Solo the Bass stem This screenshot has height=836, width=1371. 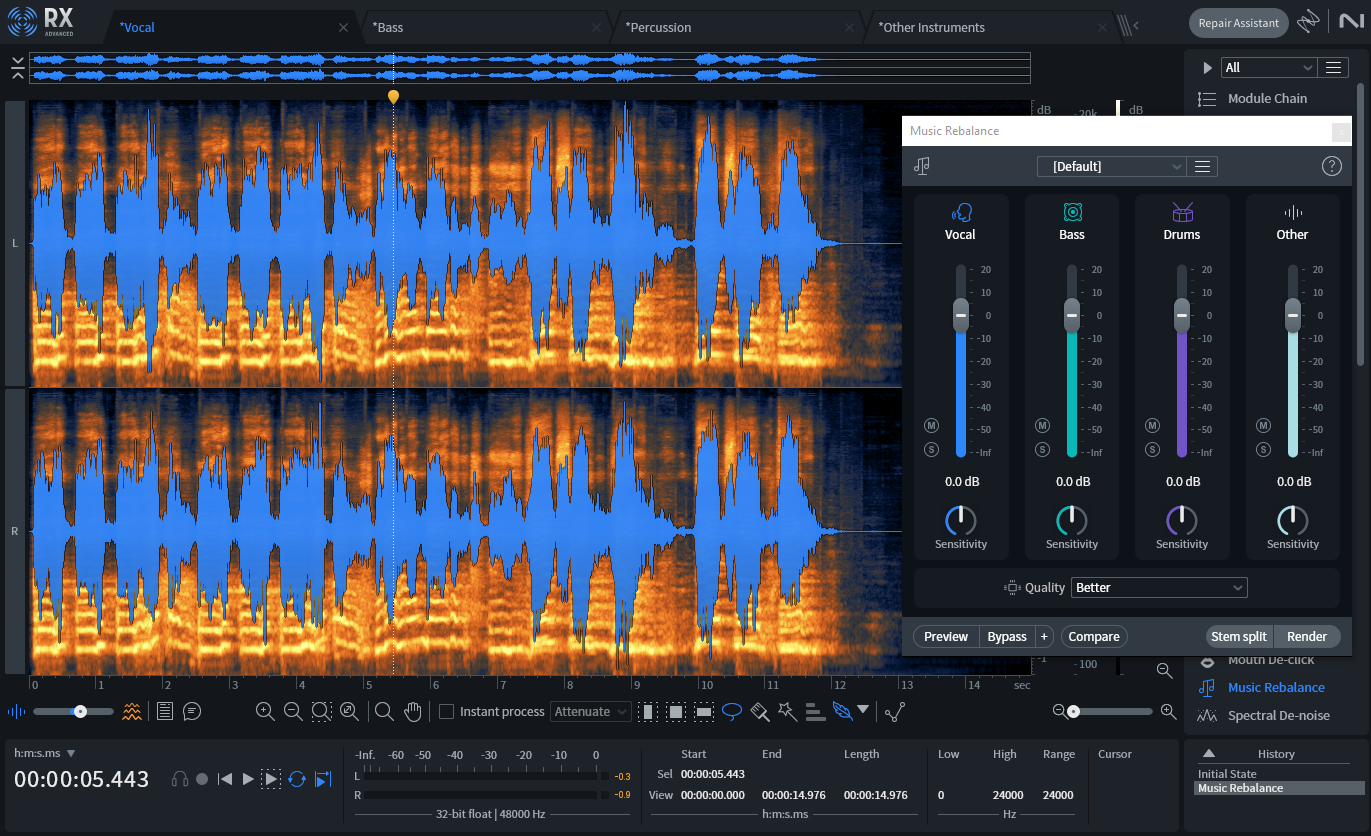click(x=1042, y=449)
